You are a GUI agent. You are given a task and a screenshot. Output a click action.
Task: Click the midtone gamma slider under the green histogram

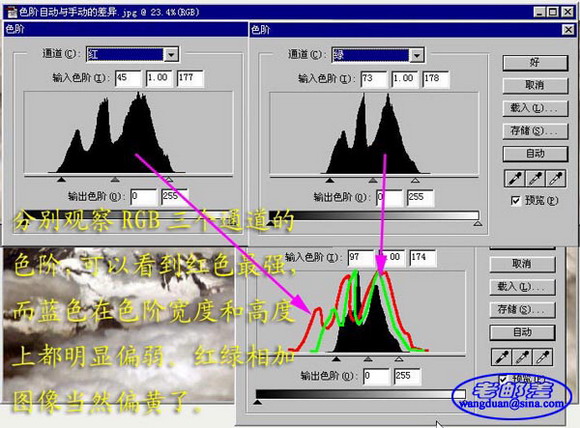coord(373,180)
